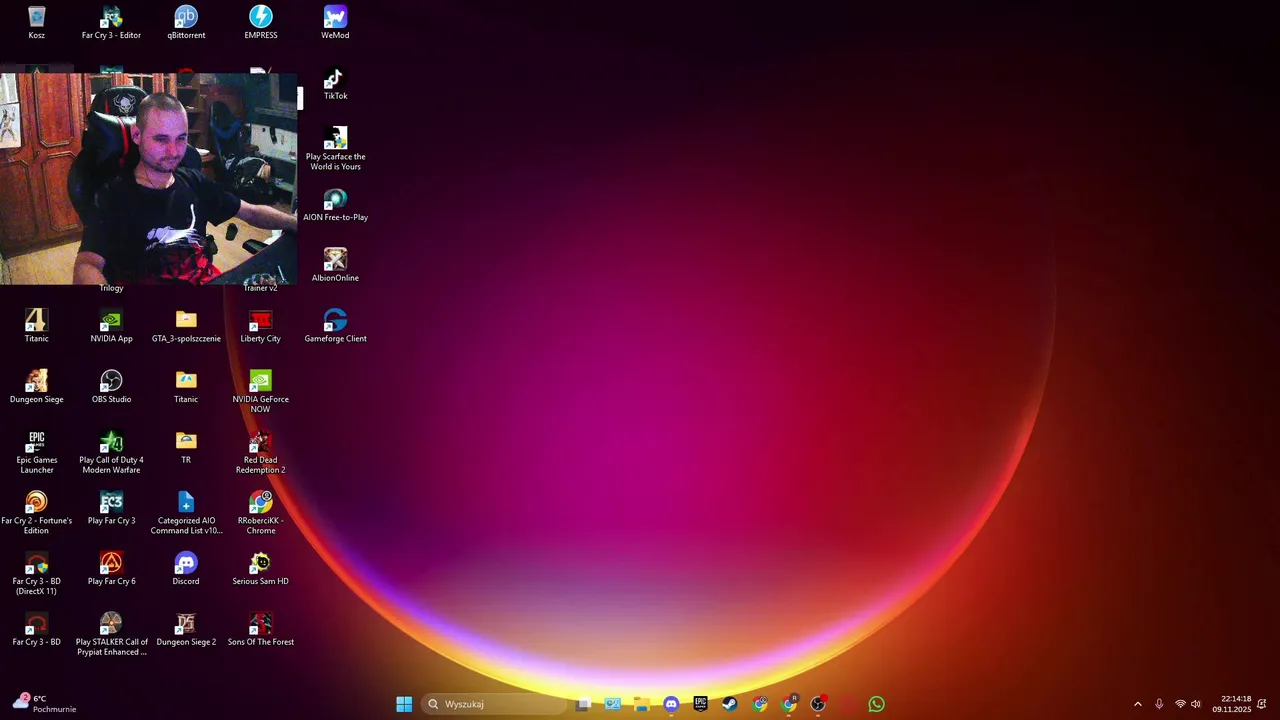Launch Red Dead Redemption 2 shortcut

(x=260, y=453)
